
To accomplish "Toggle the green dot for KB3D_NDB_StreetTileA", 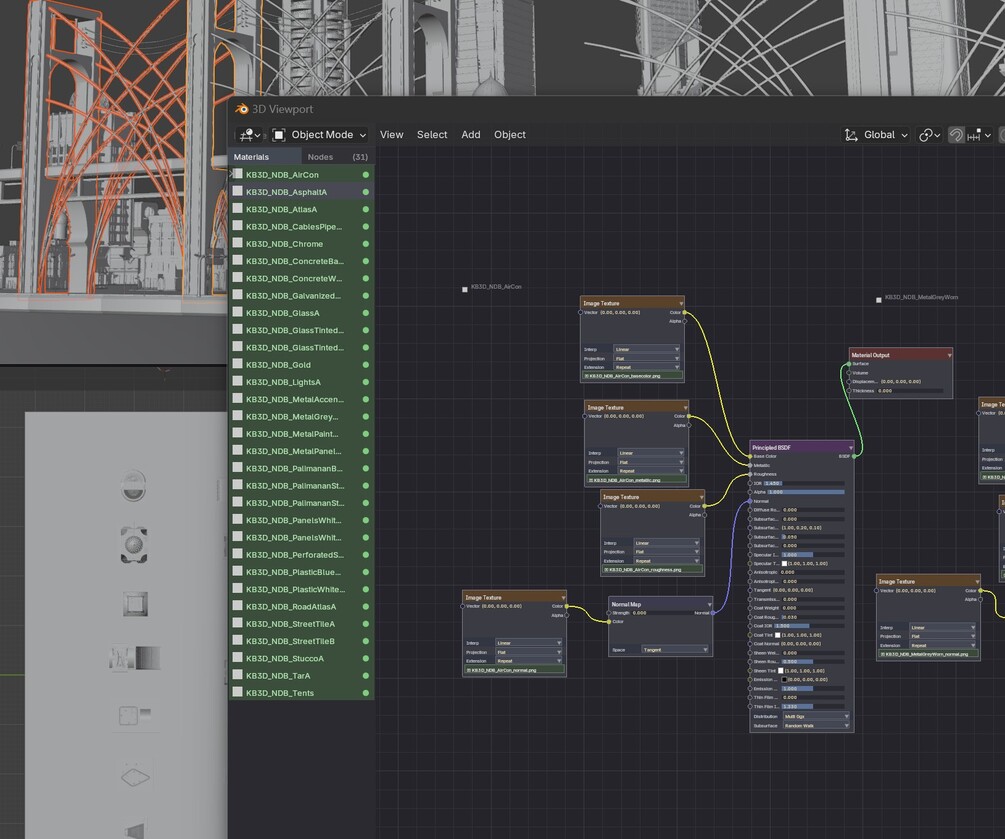I will [x=365, y=624].
